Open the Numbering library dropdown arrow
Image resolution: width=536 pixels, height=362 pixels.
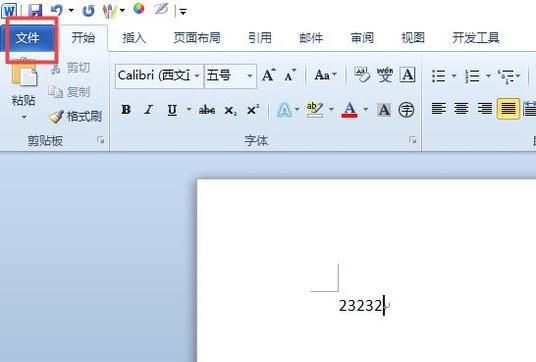point(488,76)
